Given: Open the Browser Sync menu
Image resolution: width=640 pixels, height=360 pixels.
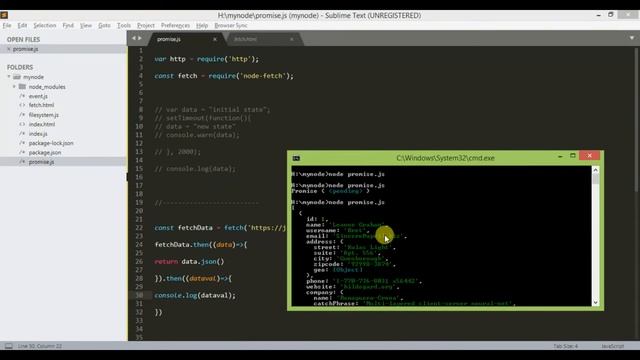Looking at the screenshot, I should tap(231, 25).
